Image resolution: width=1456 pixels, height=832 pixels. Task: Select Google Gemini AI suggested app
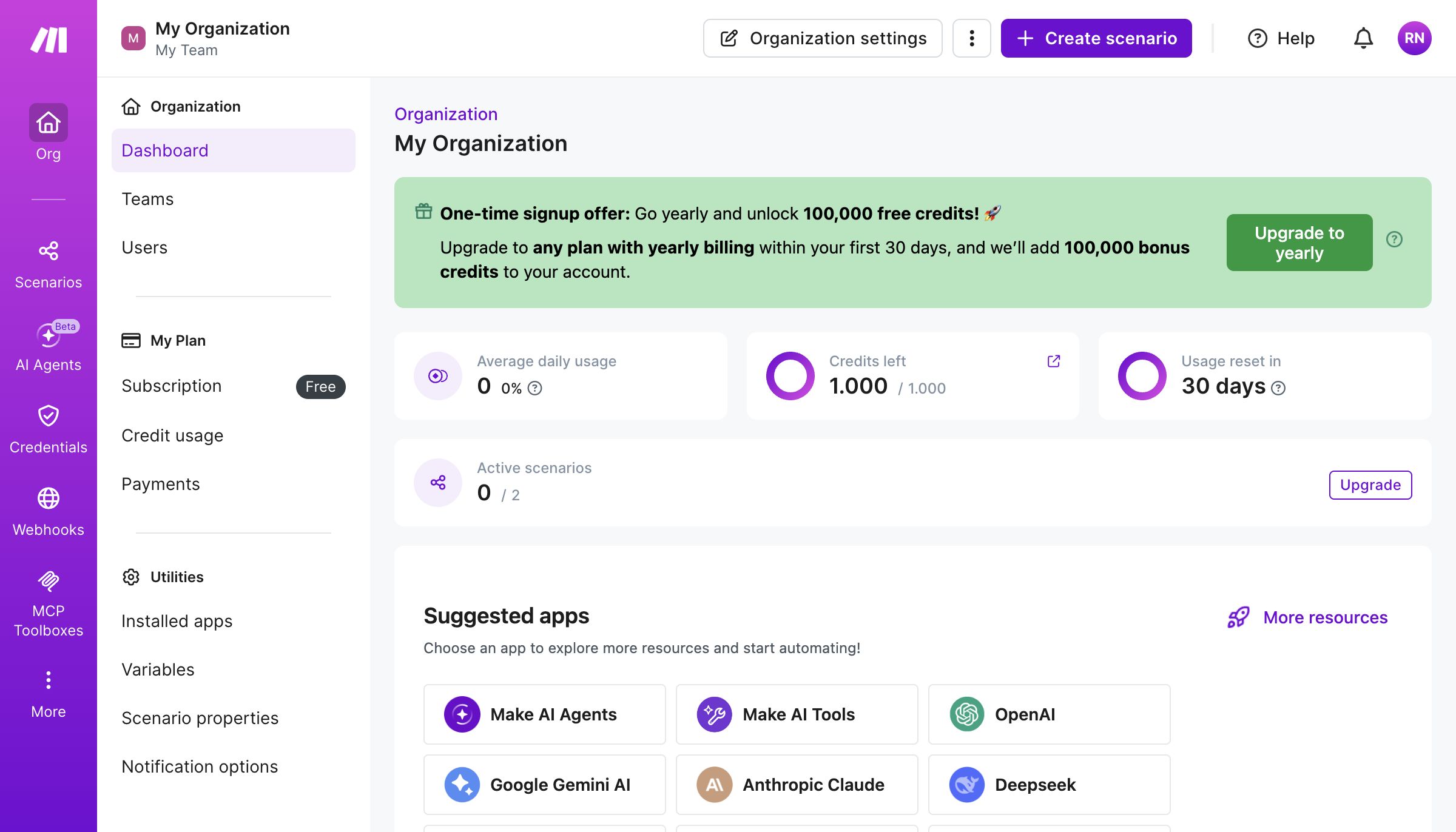(545, 785)
